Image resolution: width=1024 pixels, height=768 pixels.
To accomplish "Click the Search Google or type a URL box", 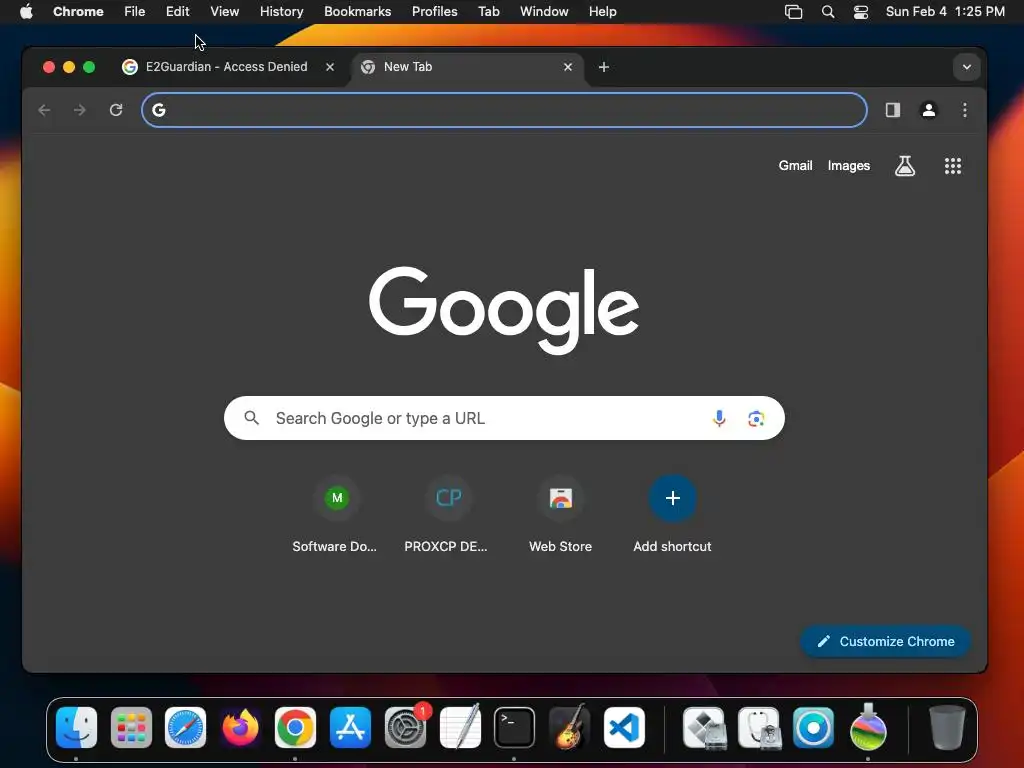I will click(504, 418).
